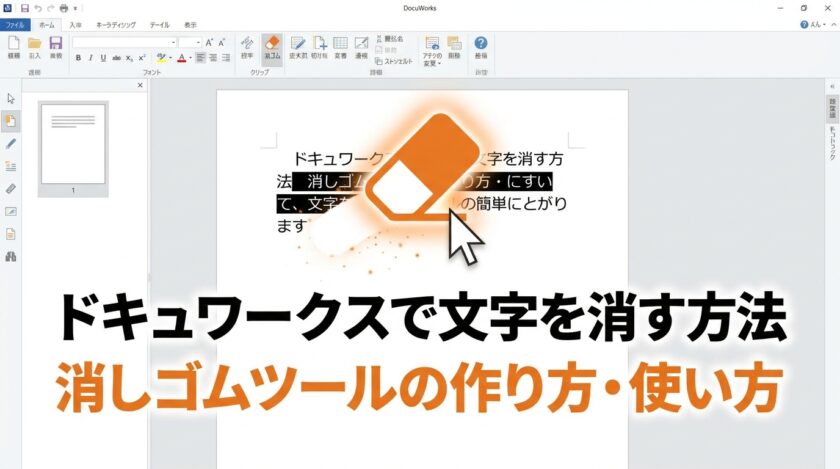This screenshot has height=469, width=840.
Task: Collapse the ribbon with the chevron
Action: click(x=833, y=25)
